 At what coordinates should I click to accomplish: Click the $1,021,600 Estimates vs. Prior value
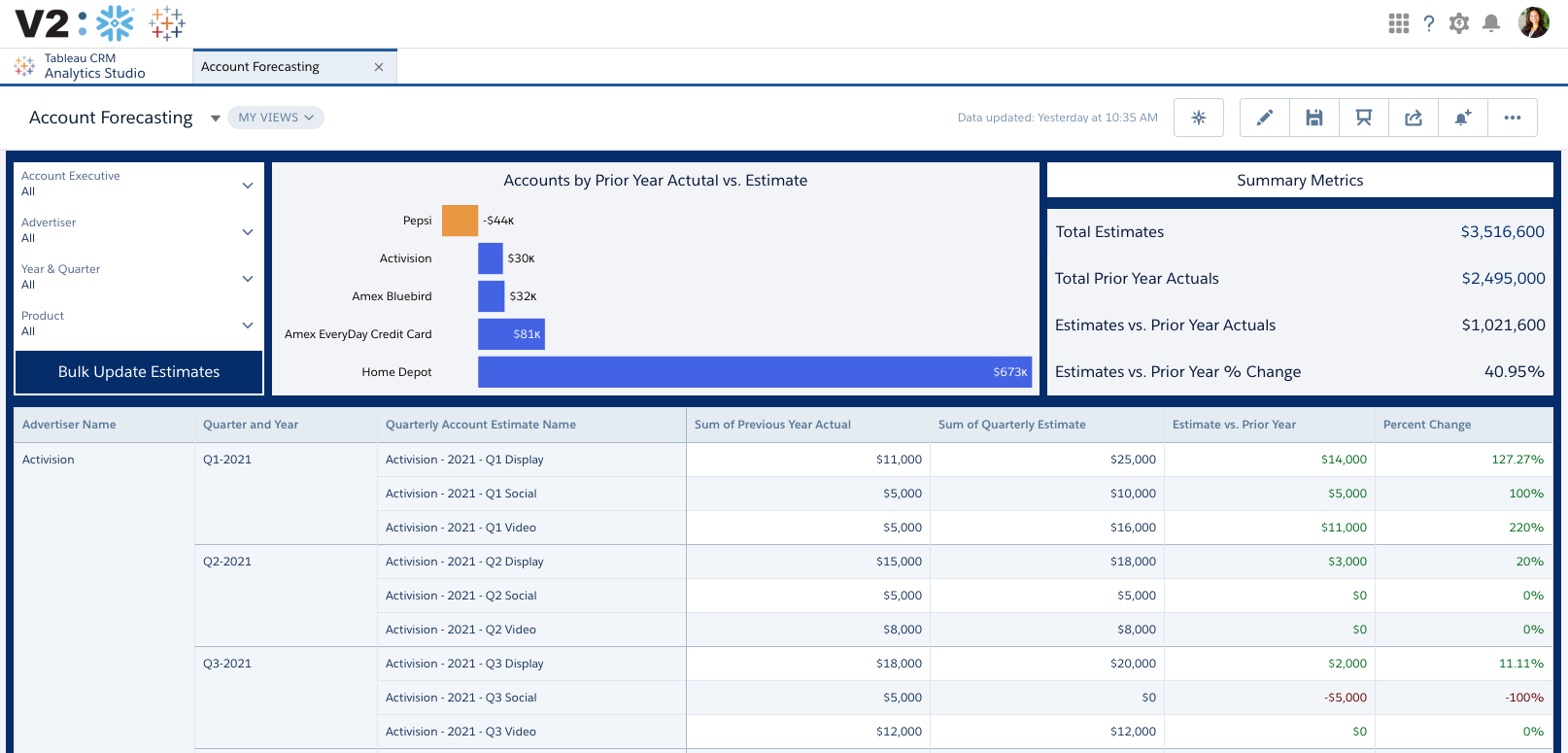pyautogui.click(x=1503, y=325)
